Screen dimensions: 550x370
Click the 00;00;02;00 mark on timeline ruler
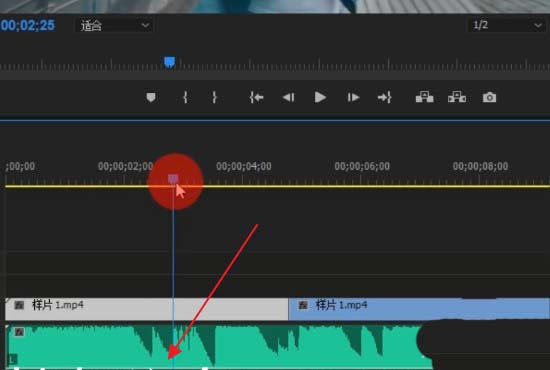click(125, 166)
